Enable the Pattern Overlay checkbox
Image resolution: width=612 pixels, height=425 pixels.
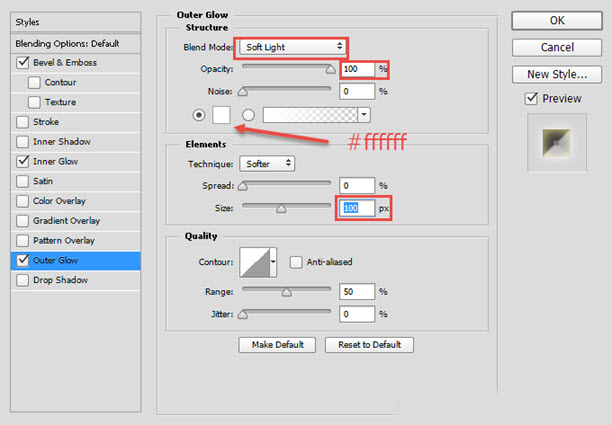pos(23,240)
